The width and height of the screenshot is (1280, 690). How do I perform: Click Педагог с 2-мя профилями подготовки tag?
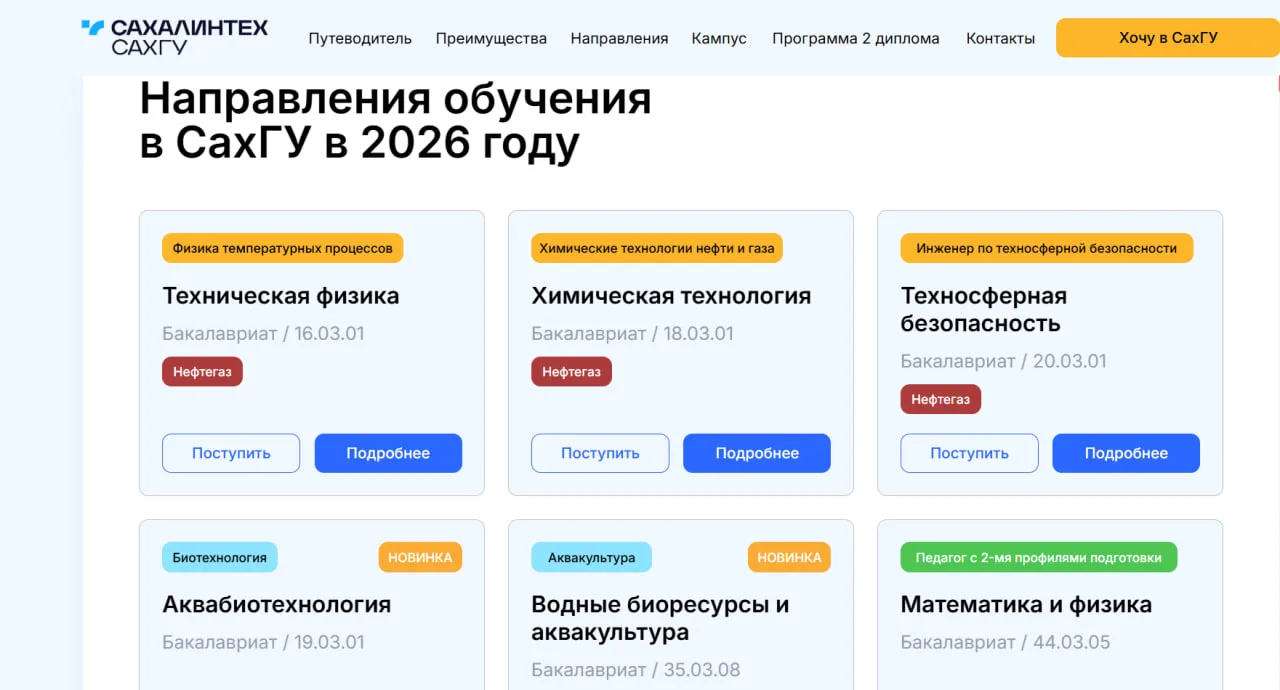point(1038,557)
